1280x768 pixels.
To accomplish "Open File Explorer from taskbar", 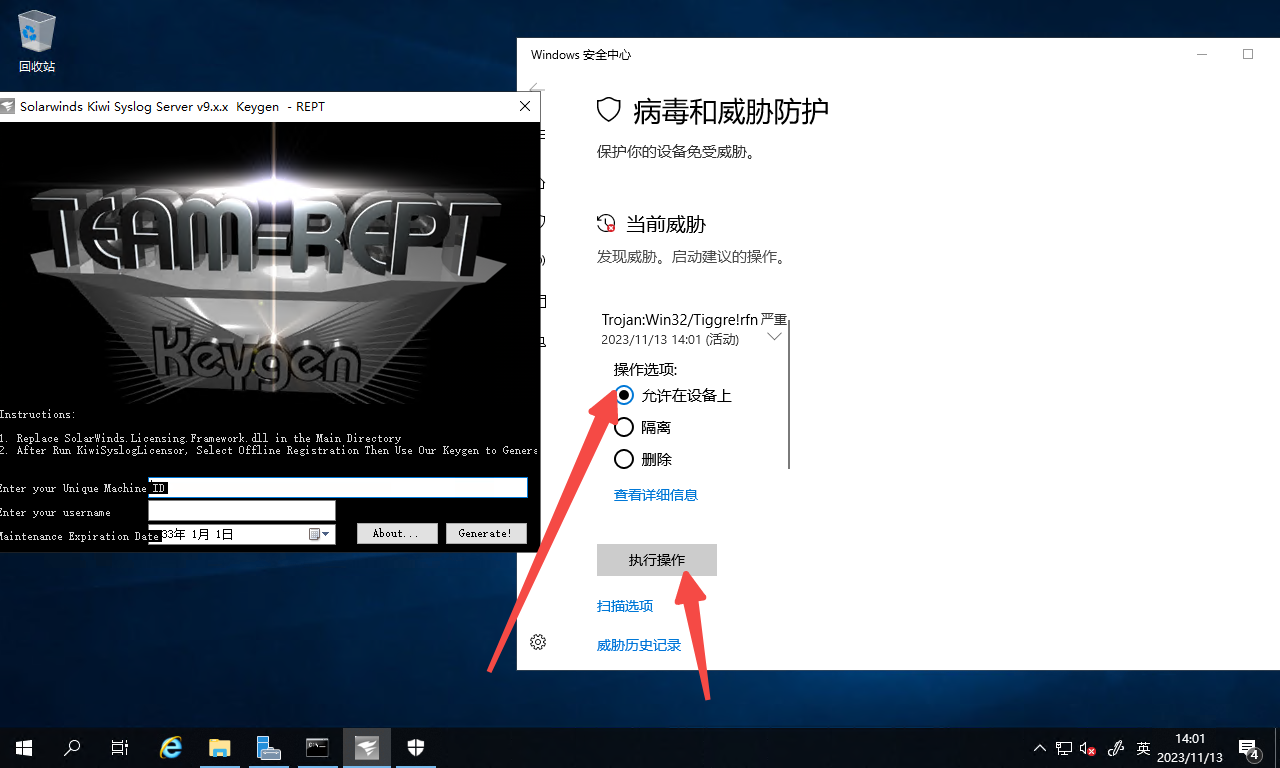I will click(220, 747).
